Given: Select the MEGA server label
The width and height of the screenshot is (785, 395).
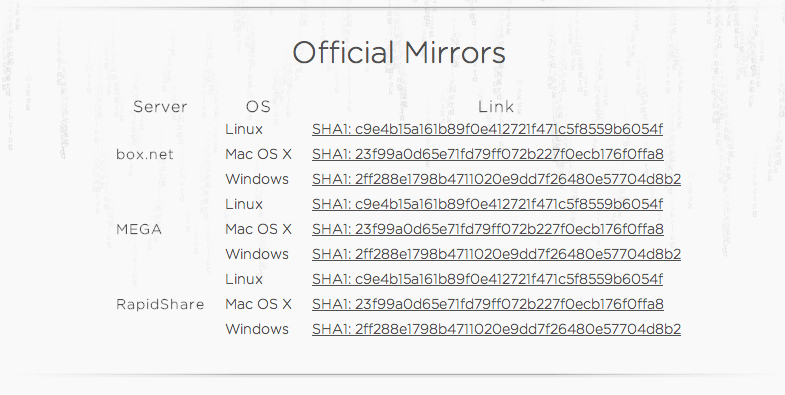Looking at the screenshot, I should pyautogui.click(x=139, y=229).
